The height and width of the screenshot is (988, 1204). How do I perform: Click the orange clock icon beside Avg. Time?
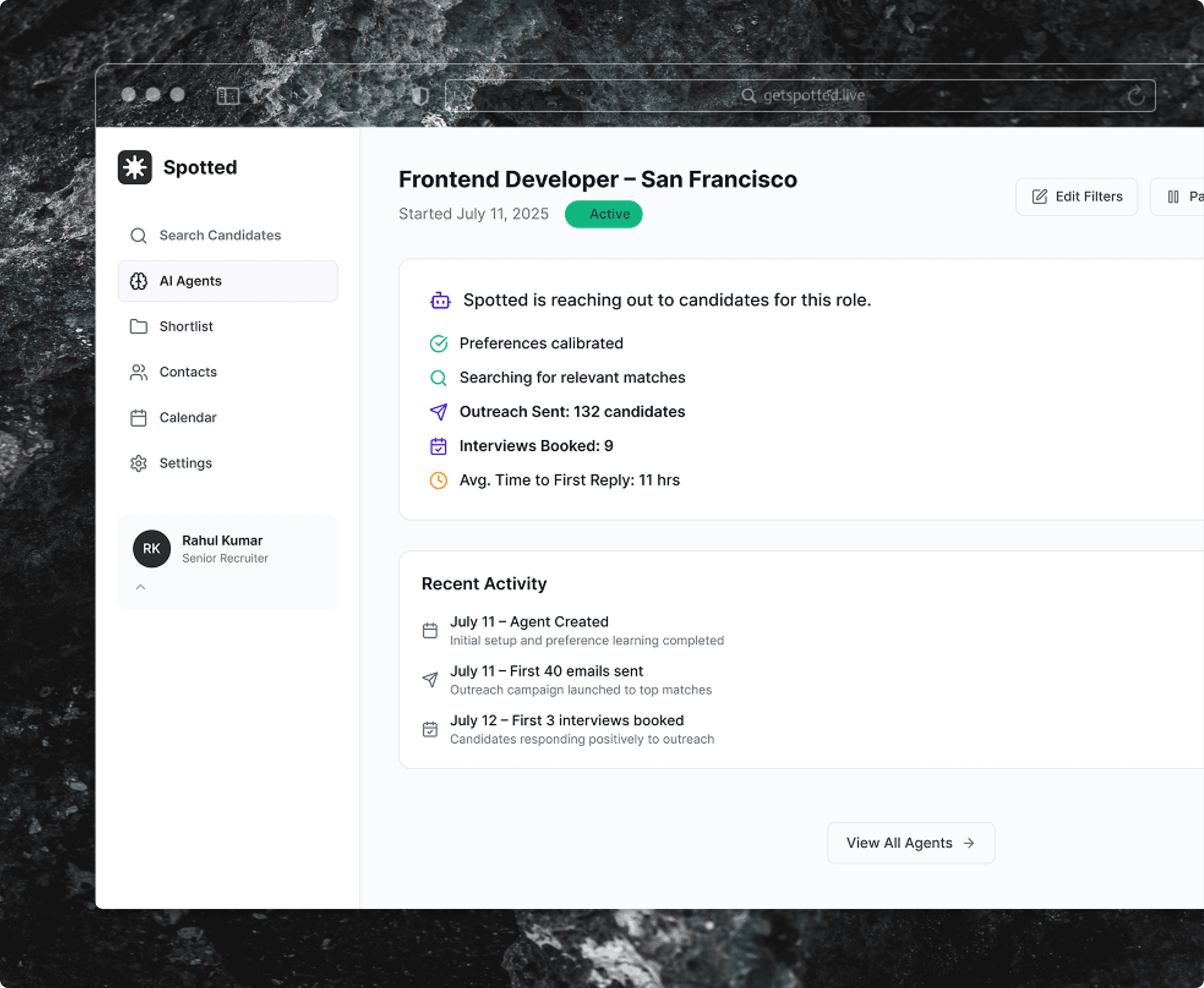click(438, 480)
